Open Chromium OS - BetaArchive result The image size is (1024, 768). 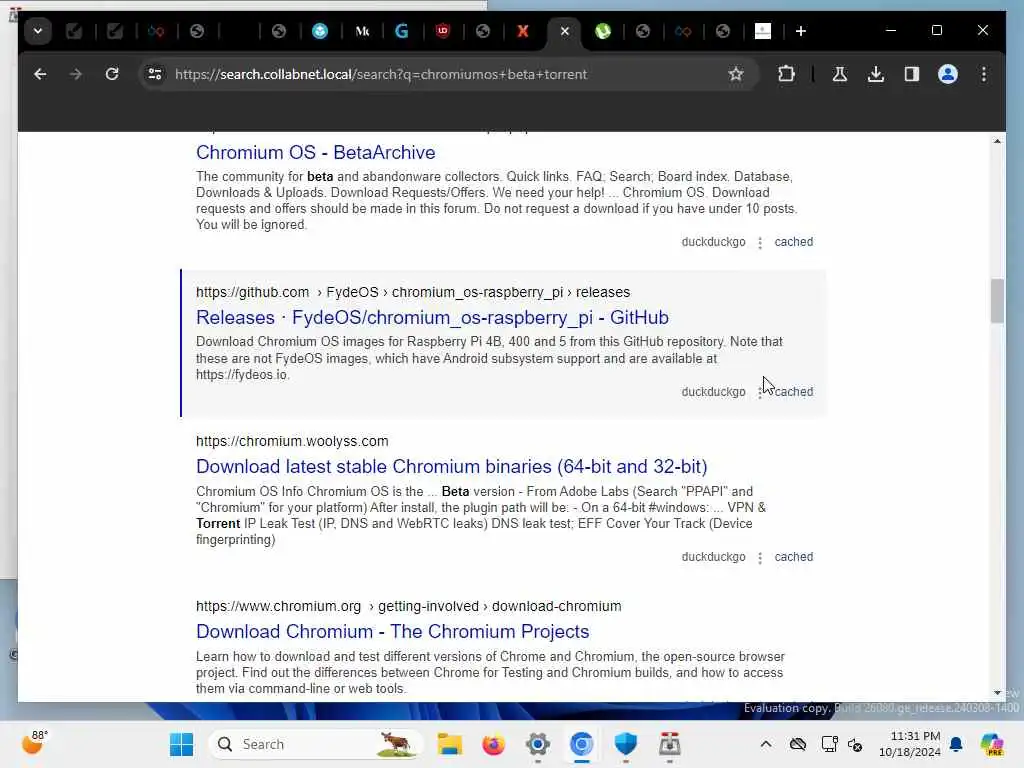[315, 152]
